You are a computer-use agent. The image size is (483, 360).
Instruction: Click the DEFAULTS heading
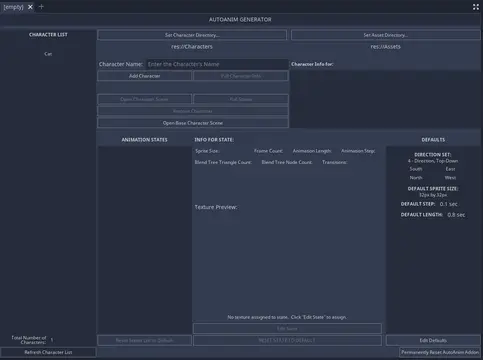tap(433, 140)
